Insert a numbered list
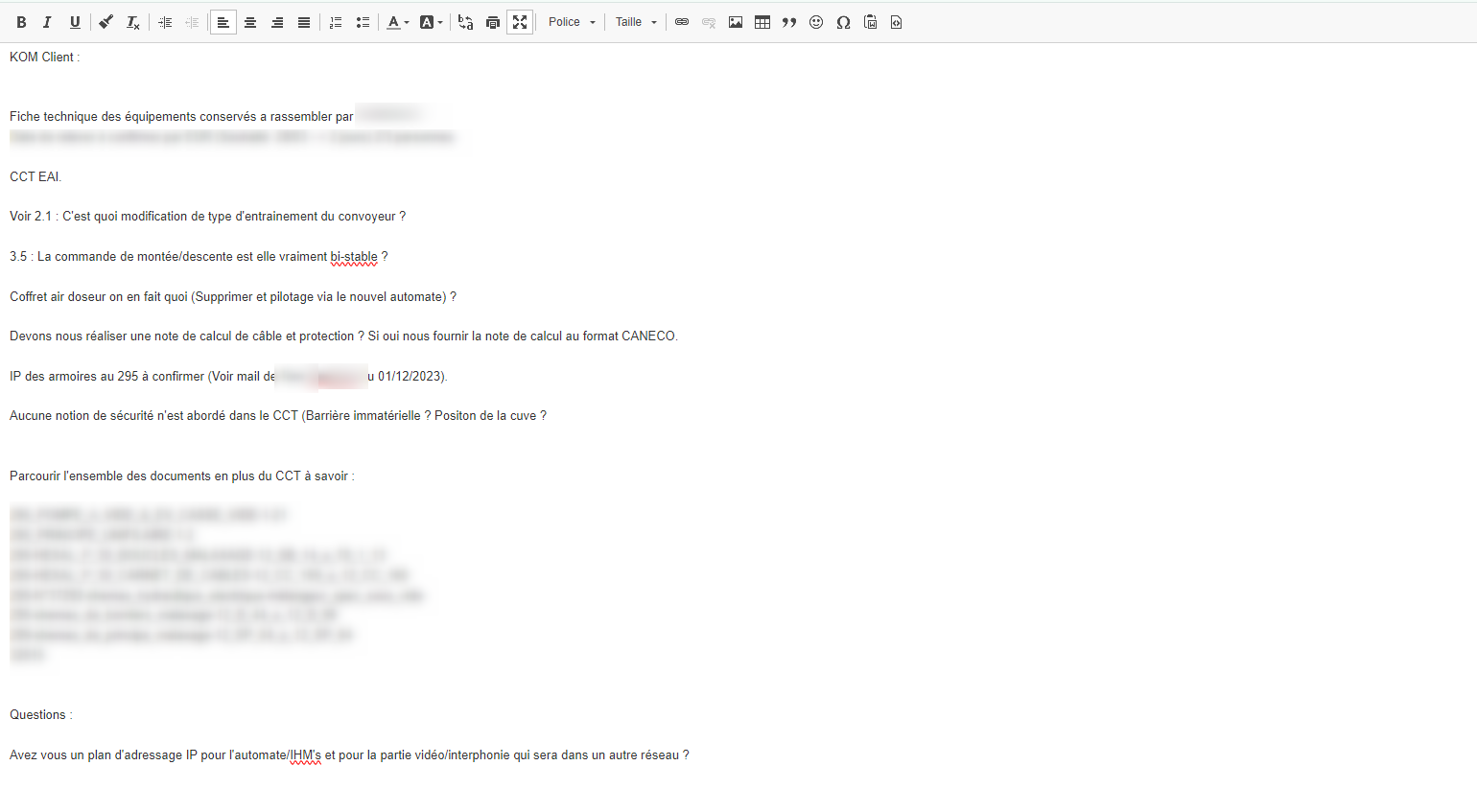The image size is (1477, 812). click(x=336, y=22)
